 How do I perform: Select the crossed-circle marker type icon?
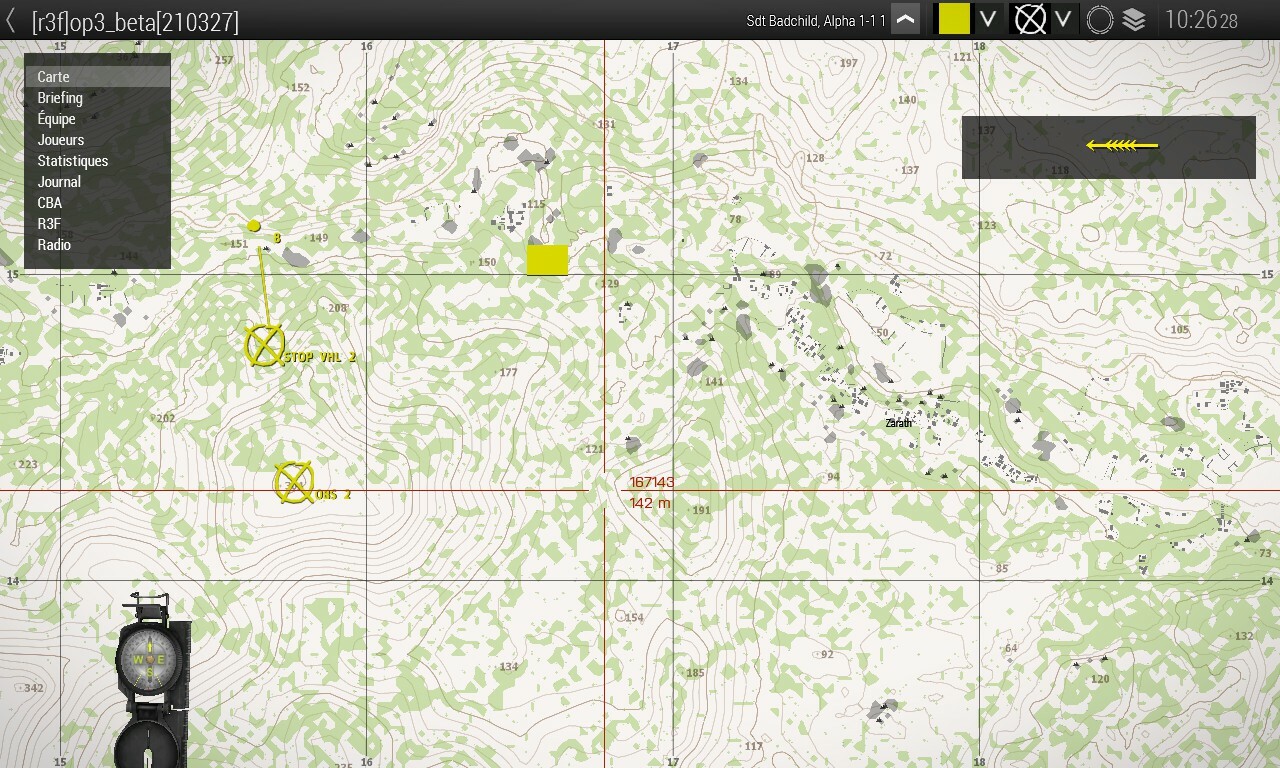click(x=1030, y=19)
